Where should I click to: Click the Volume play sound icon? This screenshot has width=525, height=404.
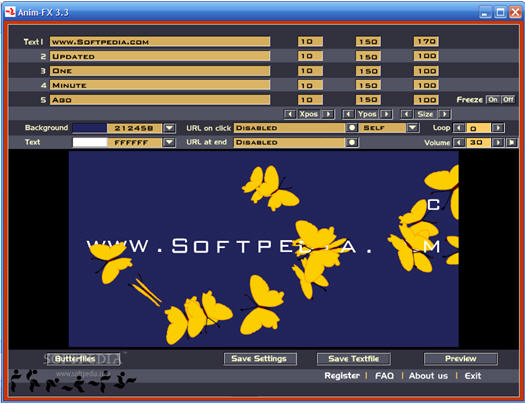click(x=512, y=143)
